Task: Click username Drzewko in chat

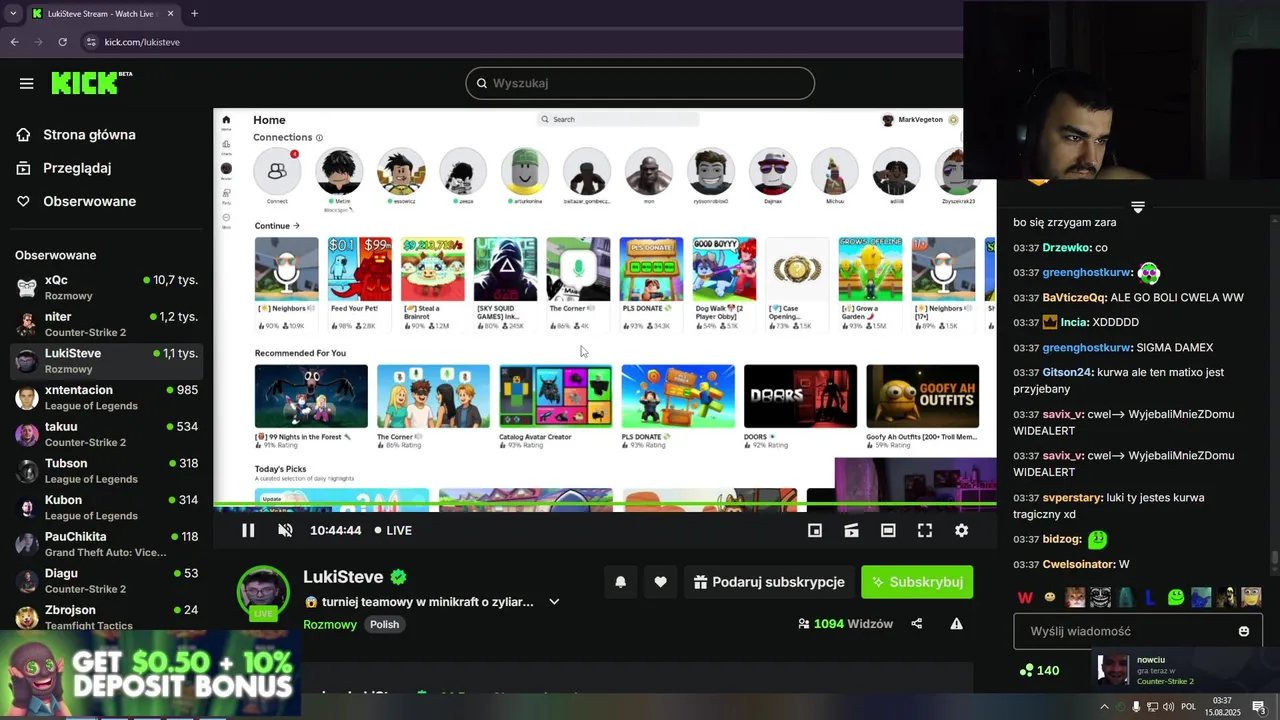Action: coord(1067,247)
